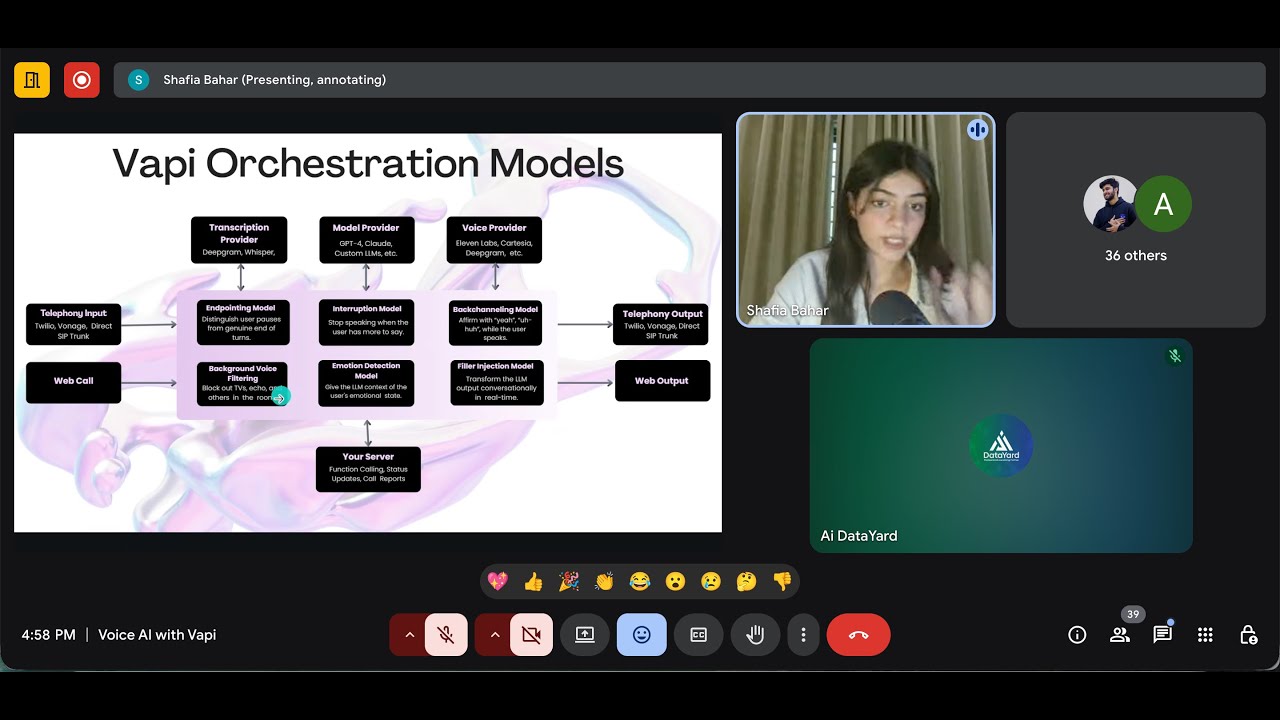The width and height of the screenshot is (1280, 720).
Task: Turn on the camera
Action: 531,635
